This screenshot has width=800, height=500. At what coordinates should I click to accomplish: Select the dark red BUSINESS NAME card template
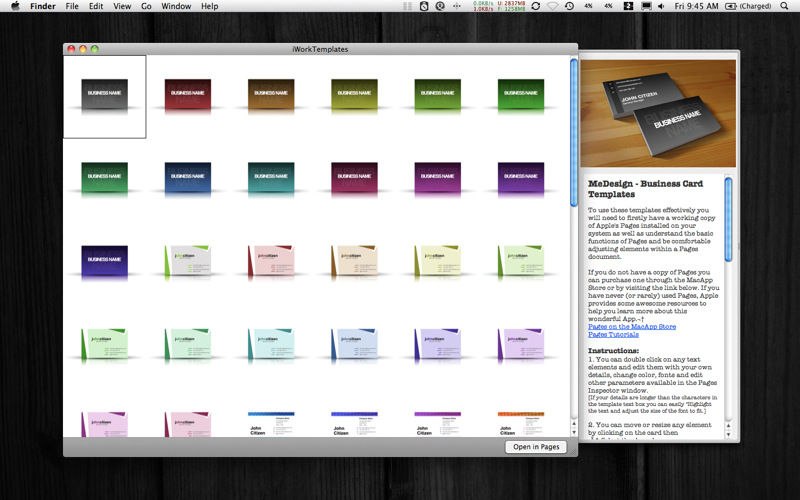188,95
